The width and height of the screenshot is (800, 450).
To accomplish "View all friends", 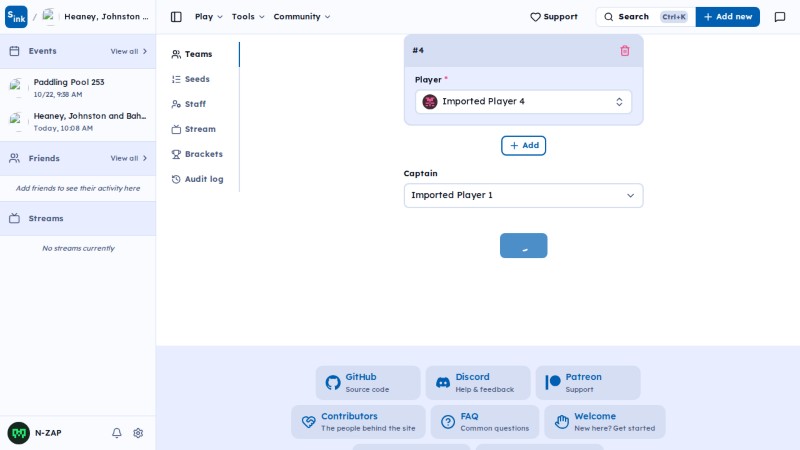I will [x=129, y=158].
